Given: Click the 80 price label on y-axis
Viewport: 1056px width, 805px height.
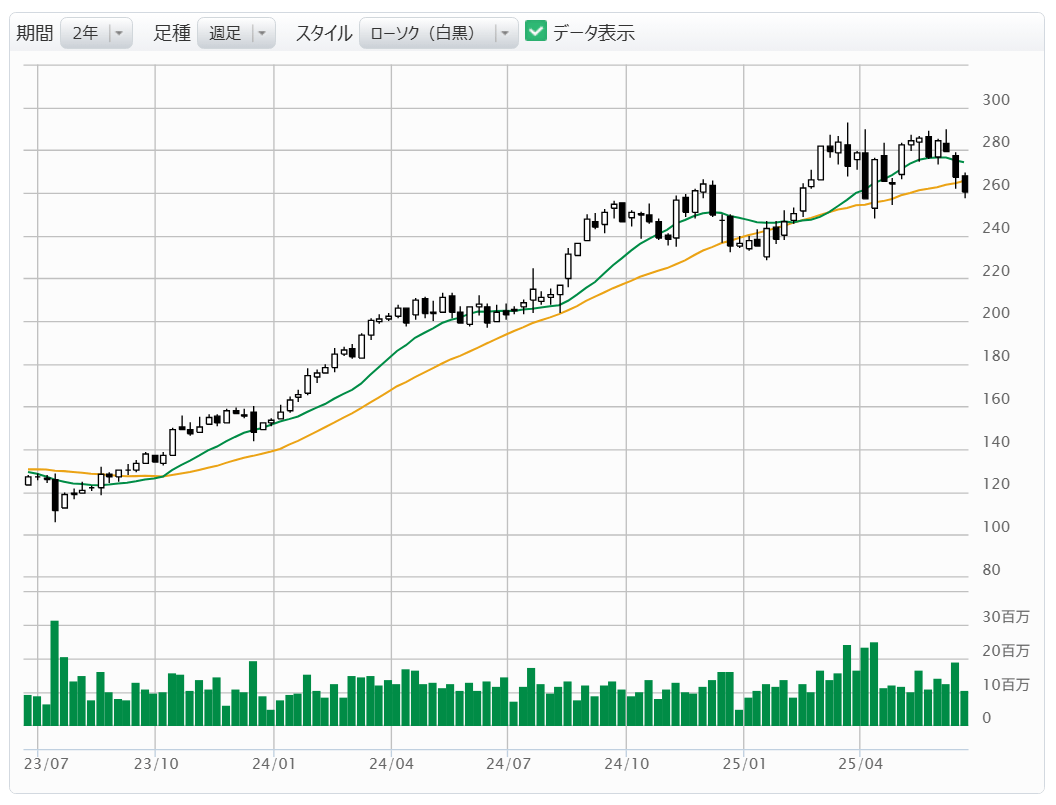Looking at the screenshot, I should click(x=991, y=570).
